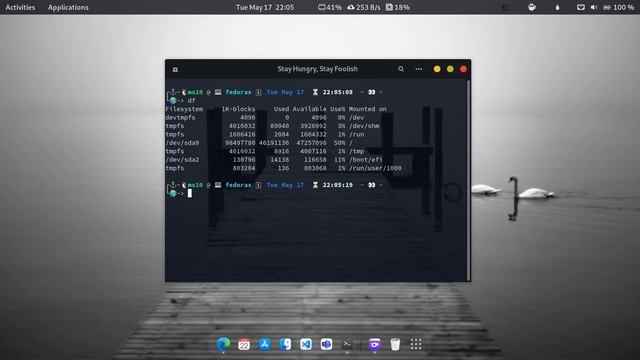The width and height of the screenshot is (640, 360).
Task: Click the '50%' use value for root
Action: 339,143
